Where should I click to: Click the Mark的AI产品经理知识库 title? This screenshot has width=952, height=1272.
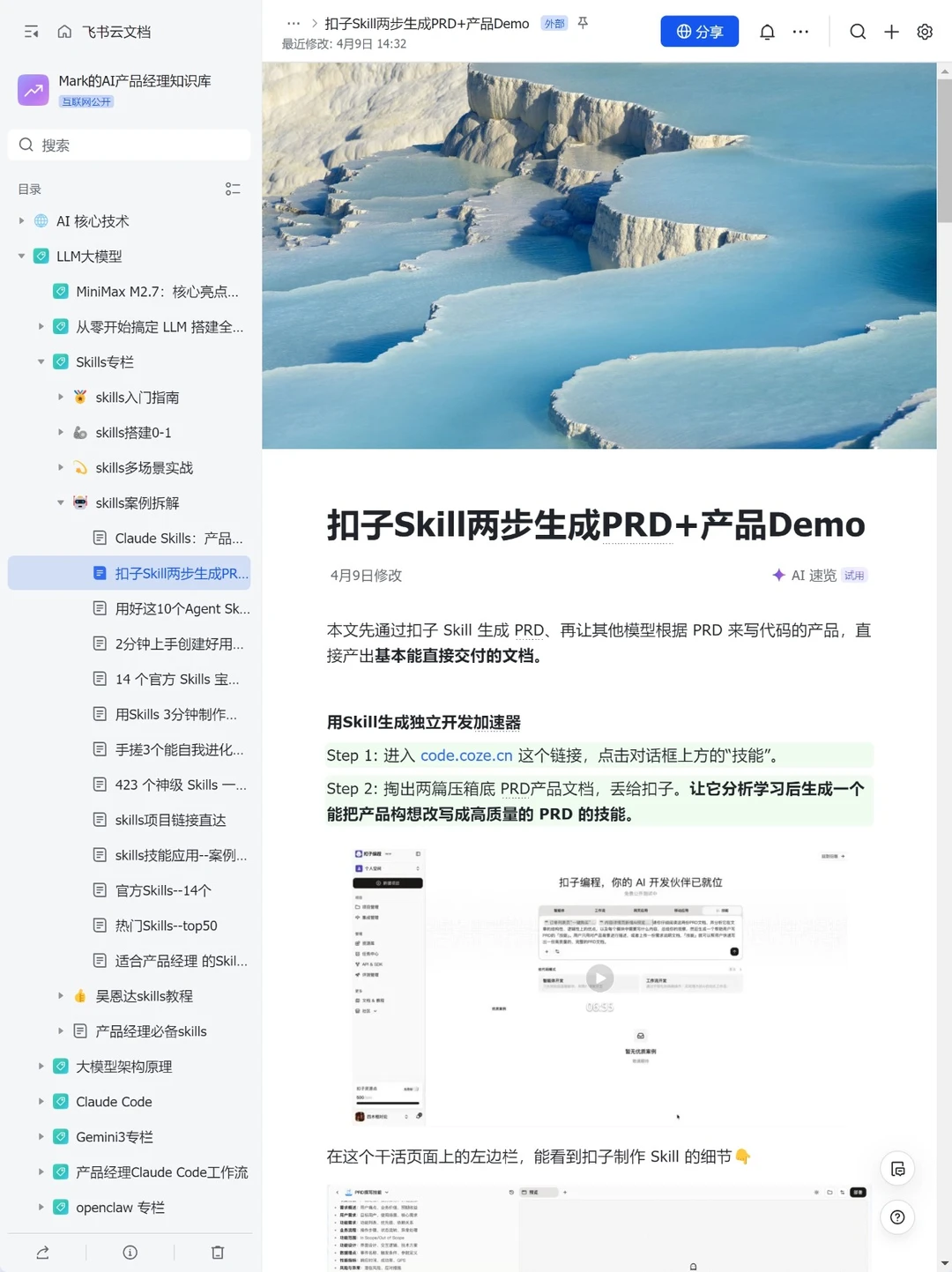coord(135,81)
